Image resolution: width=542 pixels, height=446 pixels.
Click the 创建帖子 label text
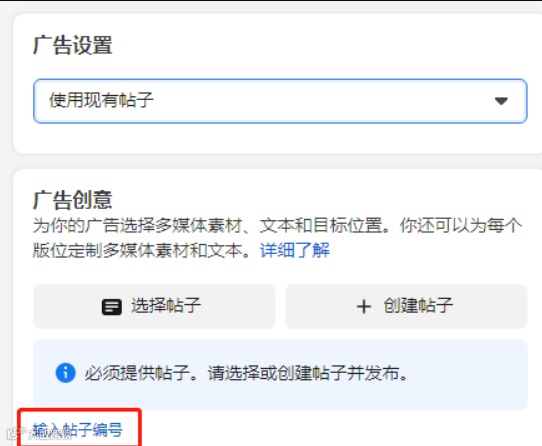point(418,306)
